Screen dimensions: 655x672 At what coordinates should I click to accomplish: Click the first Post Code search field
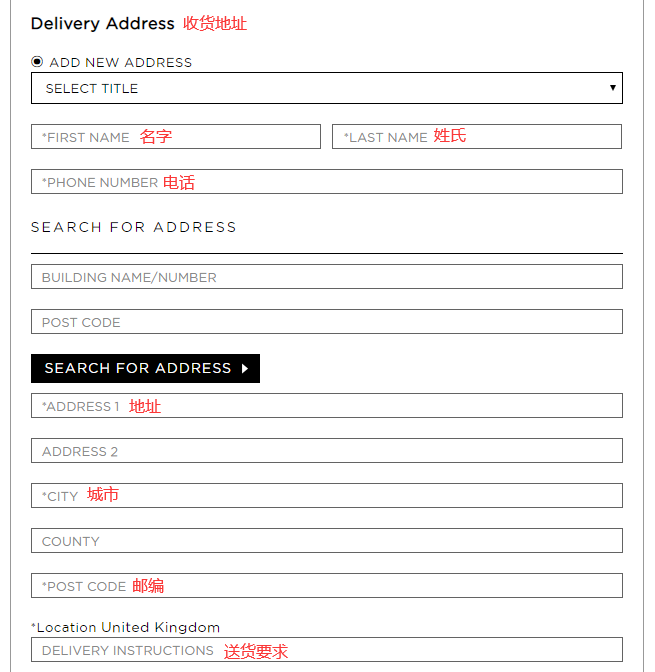(x=326, y=322)
